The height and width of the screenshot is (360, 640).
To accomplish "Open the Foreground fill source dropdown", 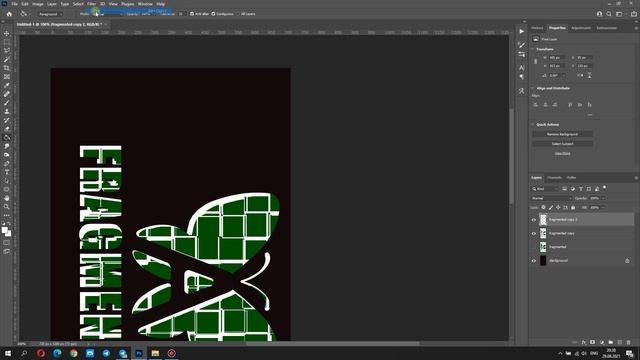I will click(x=49, y=14).
